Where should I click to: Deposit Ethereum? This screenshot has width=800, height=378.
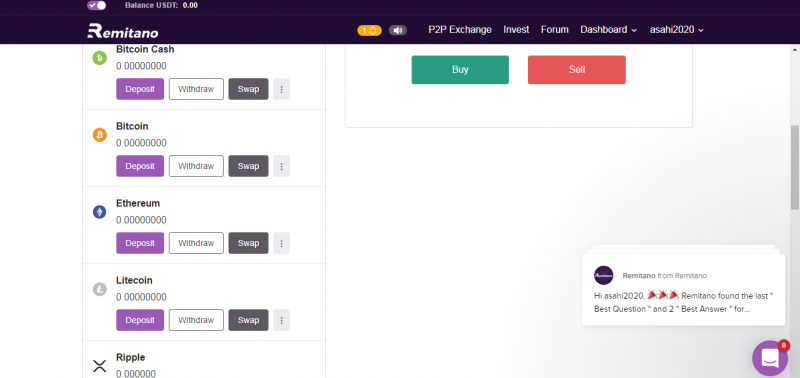coord(140,243)
